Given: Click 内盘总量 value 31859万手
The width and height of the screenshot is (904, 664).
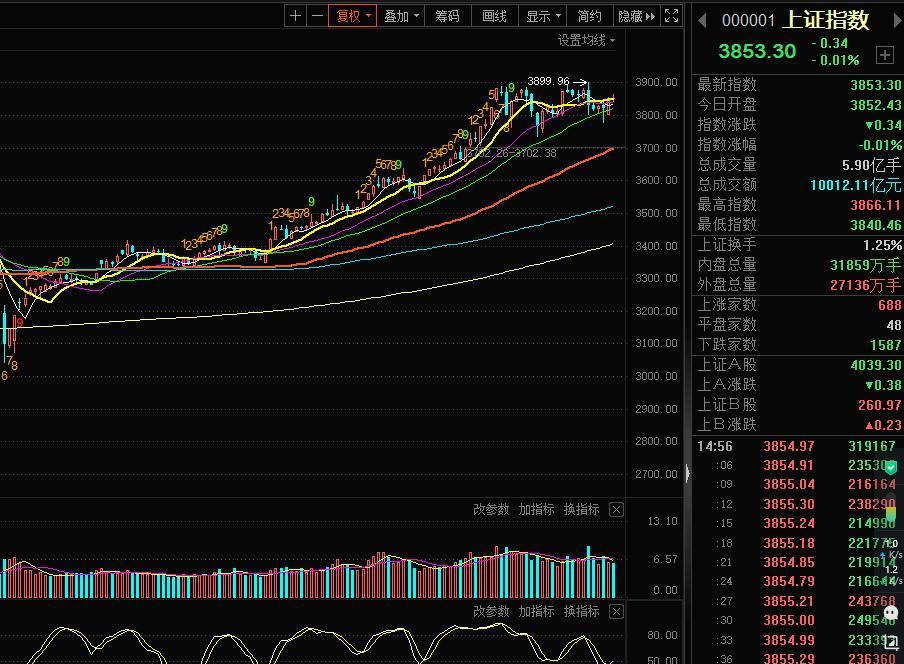Looking at the screenshot, I should pyautogui.click(x=865, y=265).
